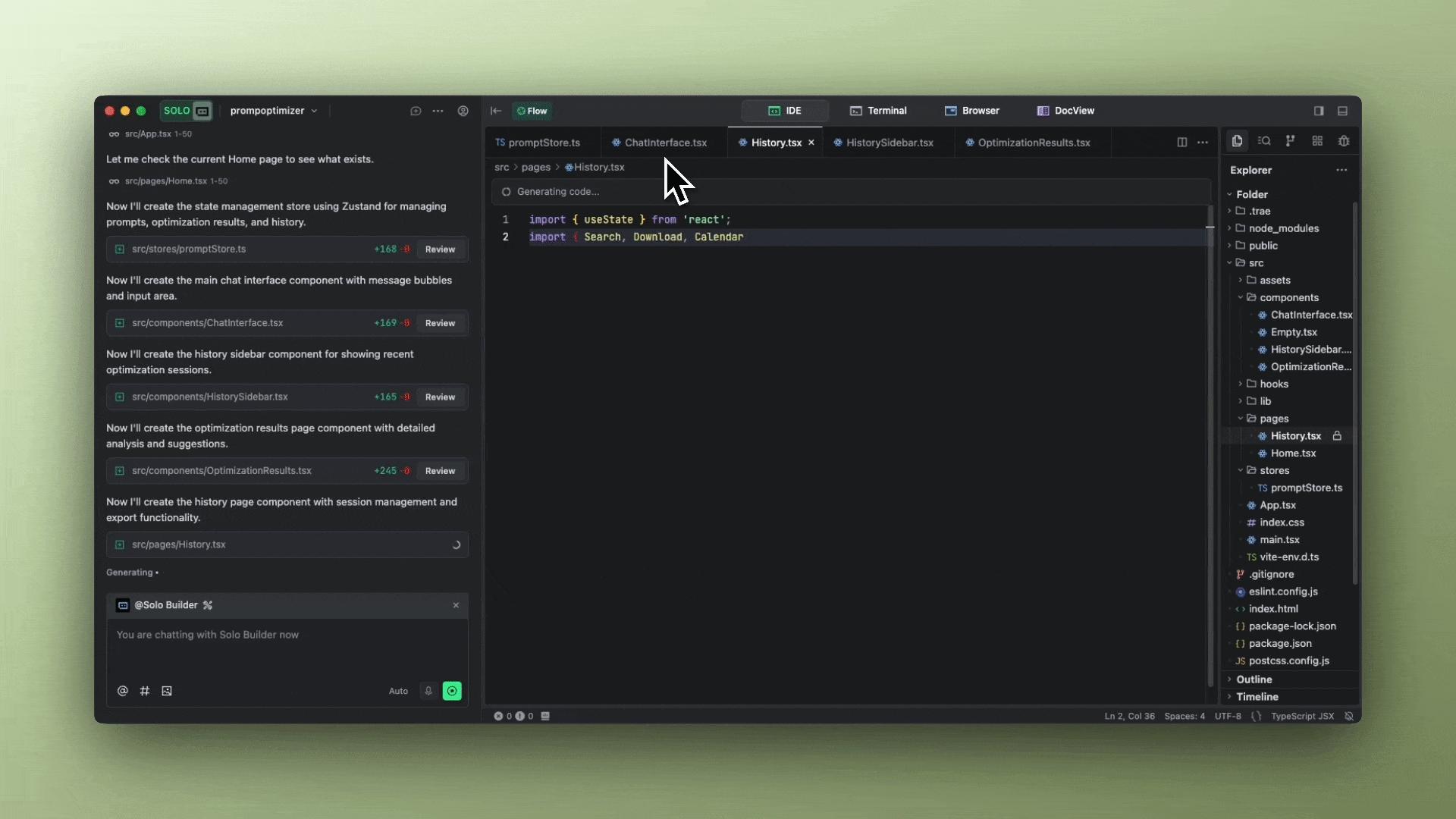Insert an @ mention in the chat
Viewport: 1456px width, 819px height.
(122, 691)
